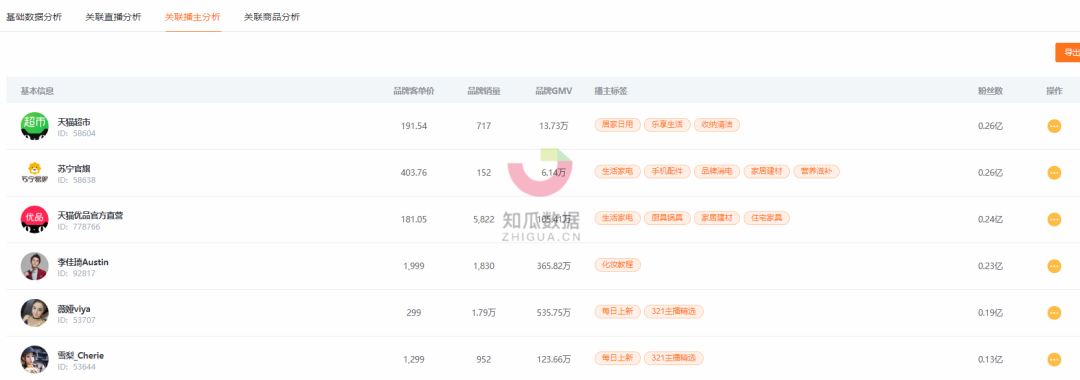Click the 535.75万 GMV value
This screenshot has width=1080, height=380.
554,313
